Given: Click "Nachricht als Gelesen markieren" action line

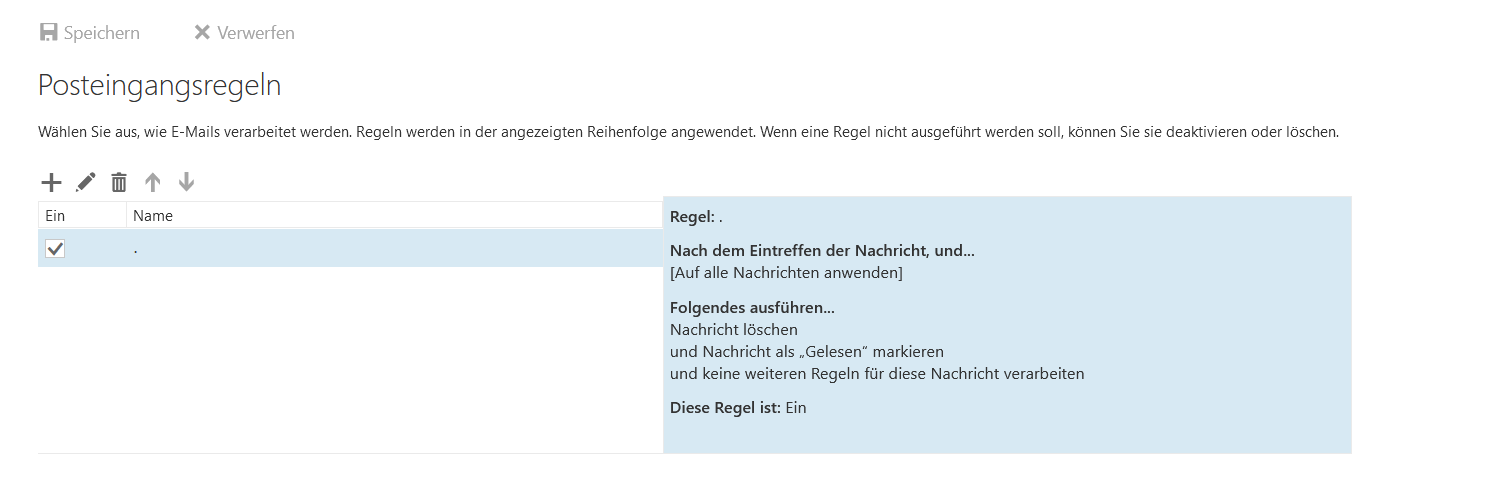Looking at the screenshot, I should [x=807, y=352].
